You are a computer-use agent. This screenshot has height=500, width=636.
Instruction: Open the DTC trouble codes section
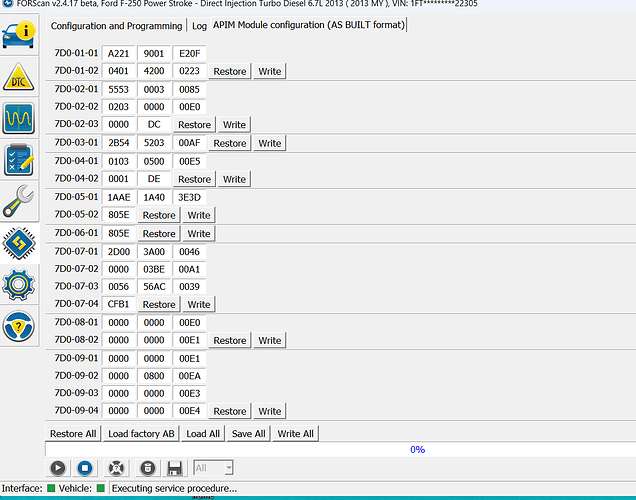coord(19,77)
